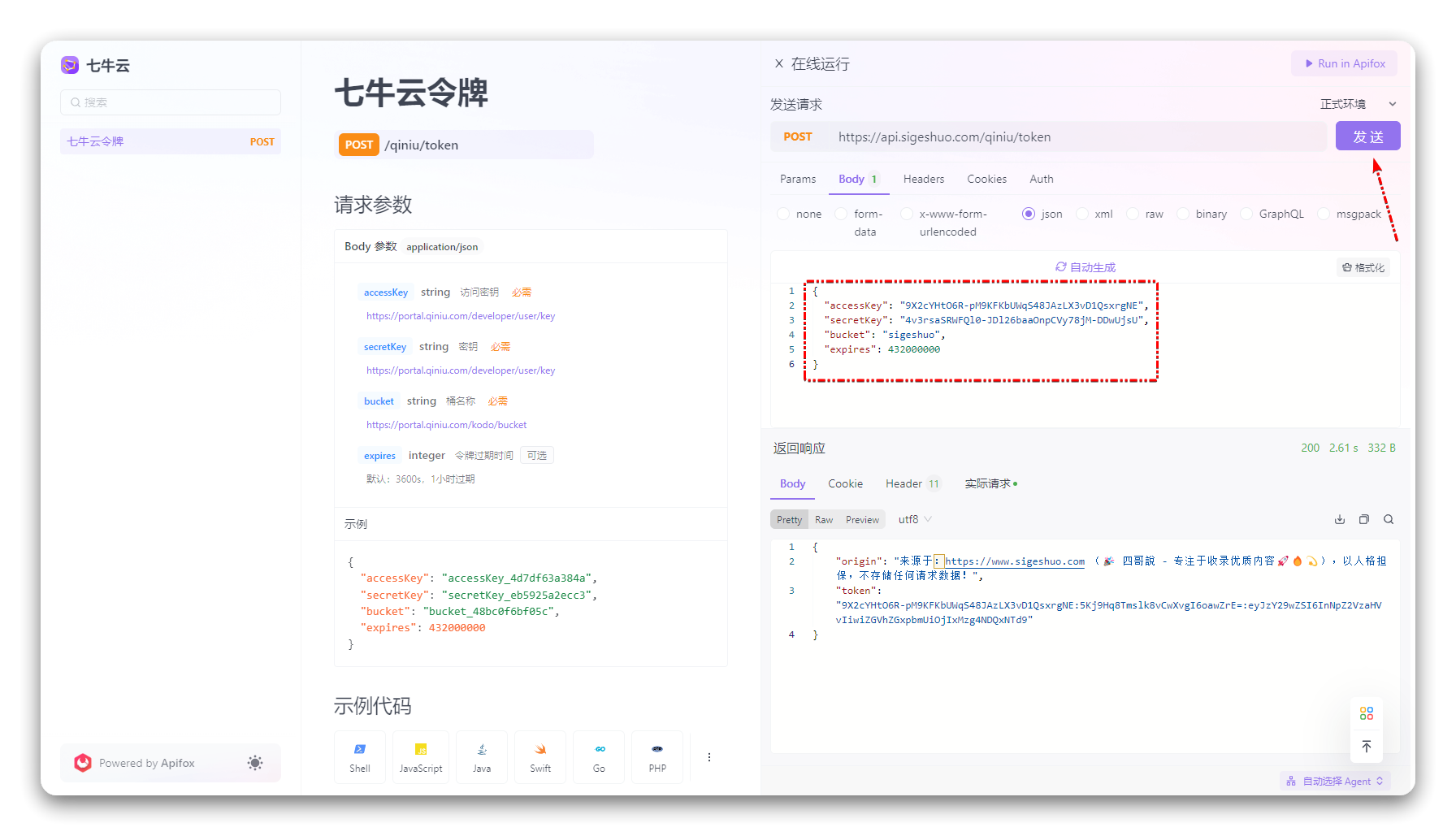Click the Apifox logo in footer

[83, 763]
